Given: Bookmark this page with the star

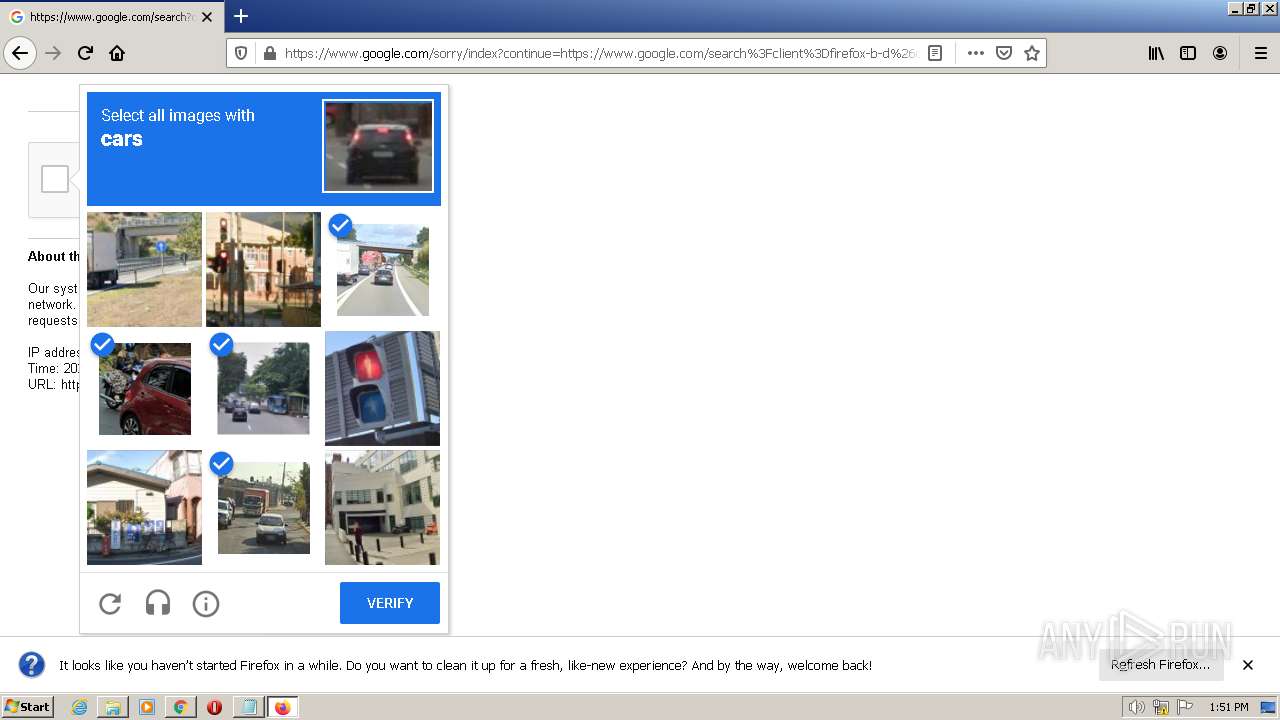Looking at the screenshot, I should 1032,53.
